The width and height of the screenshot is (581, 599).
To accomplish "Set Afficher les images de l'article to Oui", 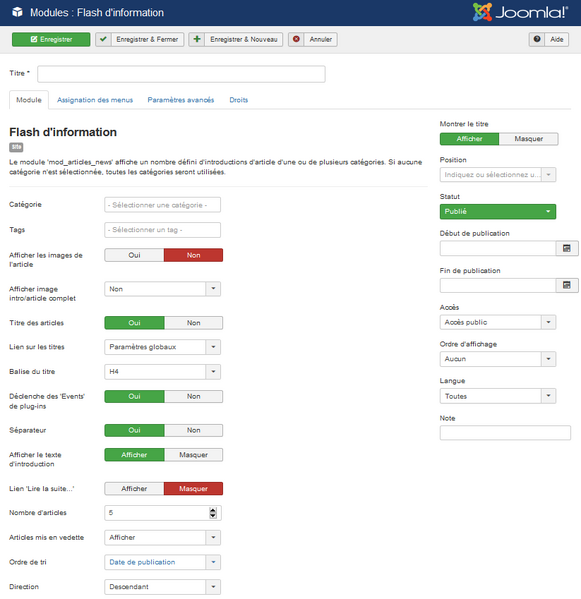I will [134, 255].
